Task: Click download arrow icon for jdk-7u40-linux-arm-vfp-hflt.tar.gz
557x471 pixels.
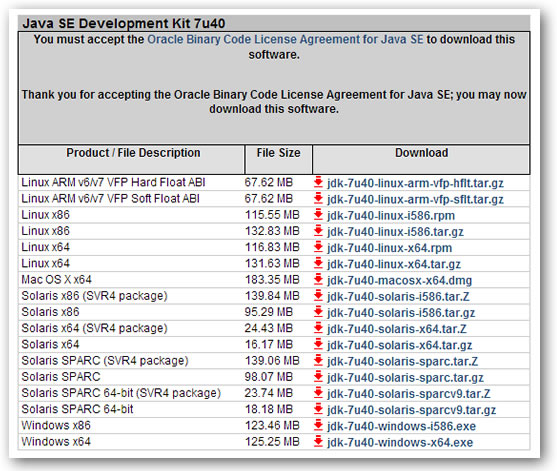Action: click(x=318, y=182)
